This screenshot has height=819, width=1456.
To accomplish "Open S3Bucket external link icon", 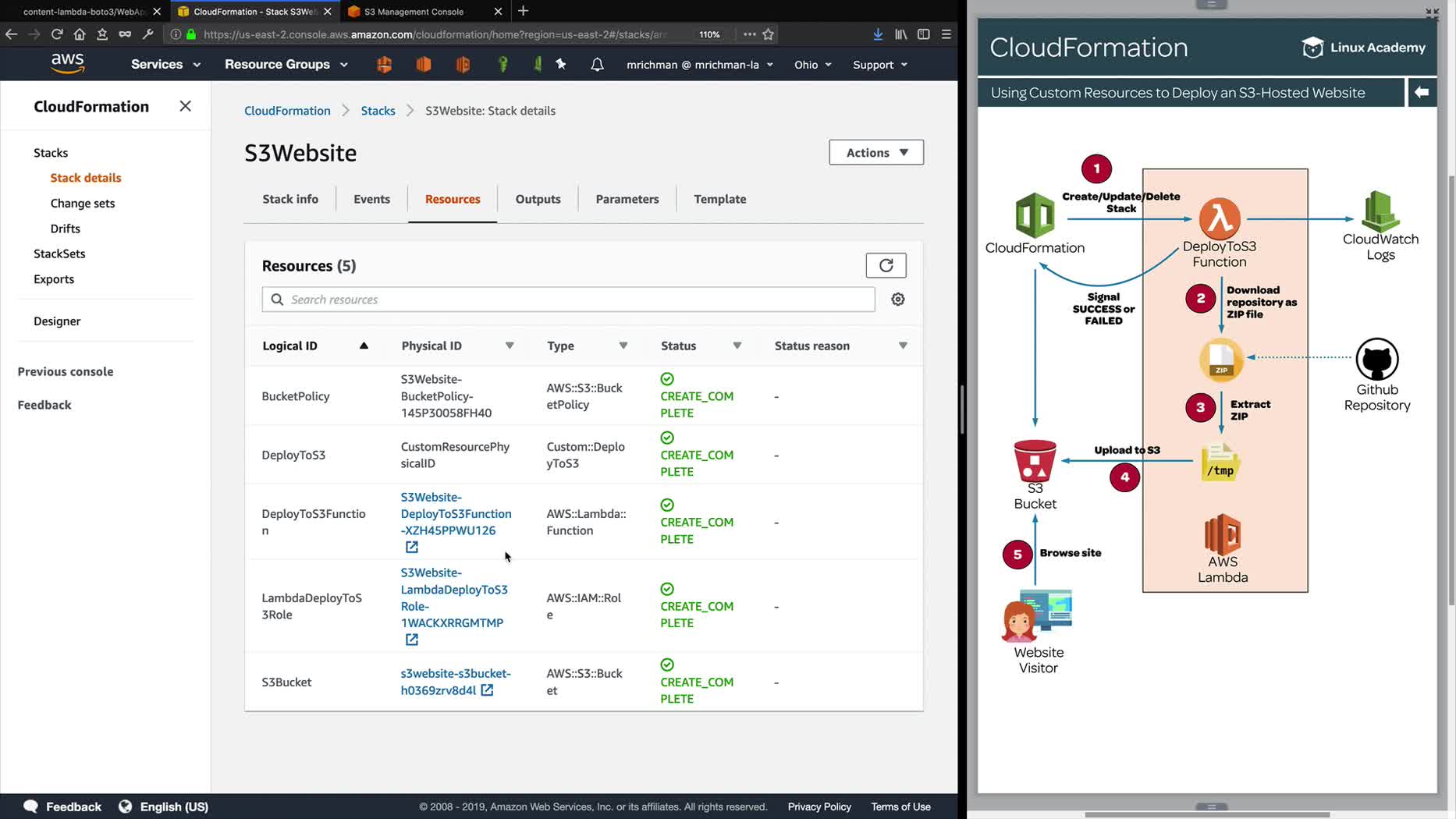I will [487, 690].
